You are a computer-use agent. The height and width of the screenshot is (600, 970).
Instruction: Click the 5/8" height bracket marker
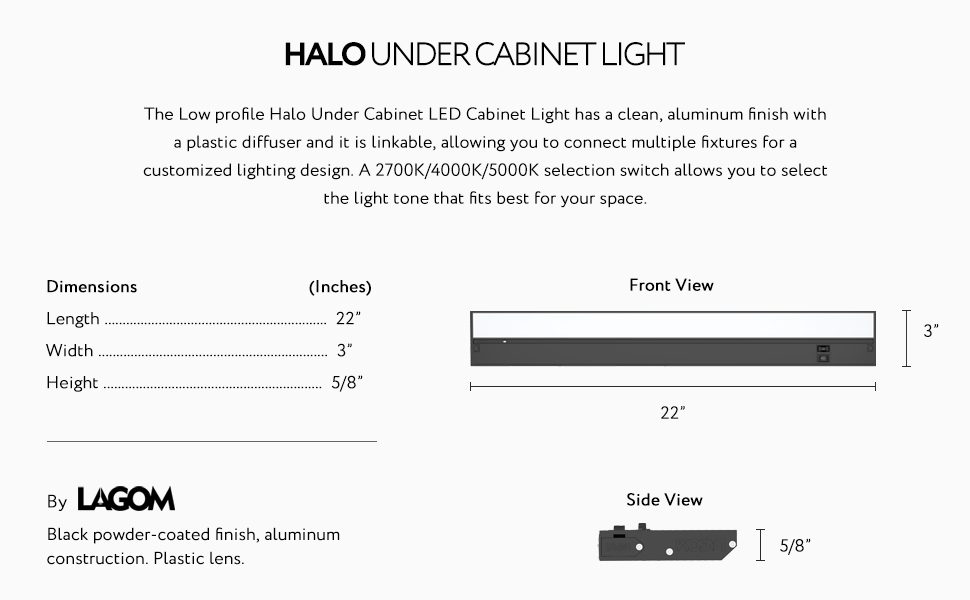pyautogui.click(x=762, y=545)
